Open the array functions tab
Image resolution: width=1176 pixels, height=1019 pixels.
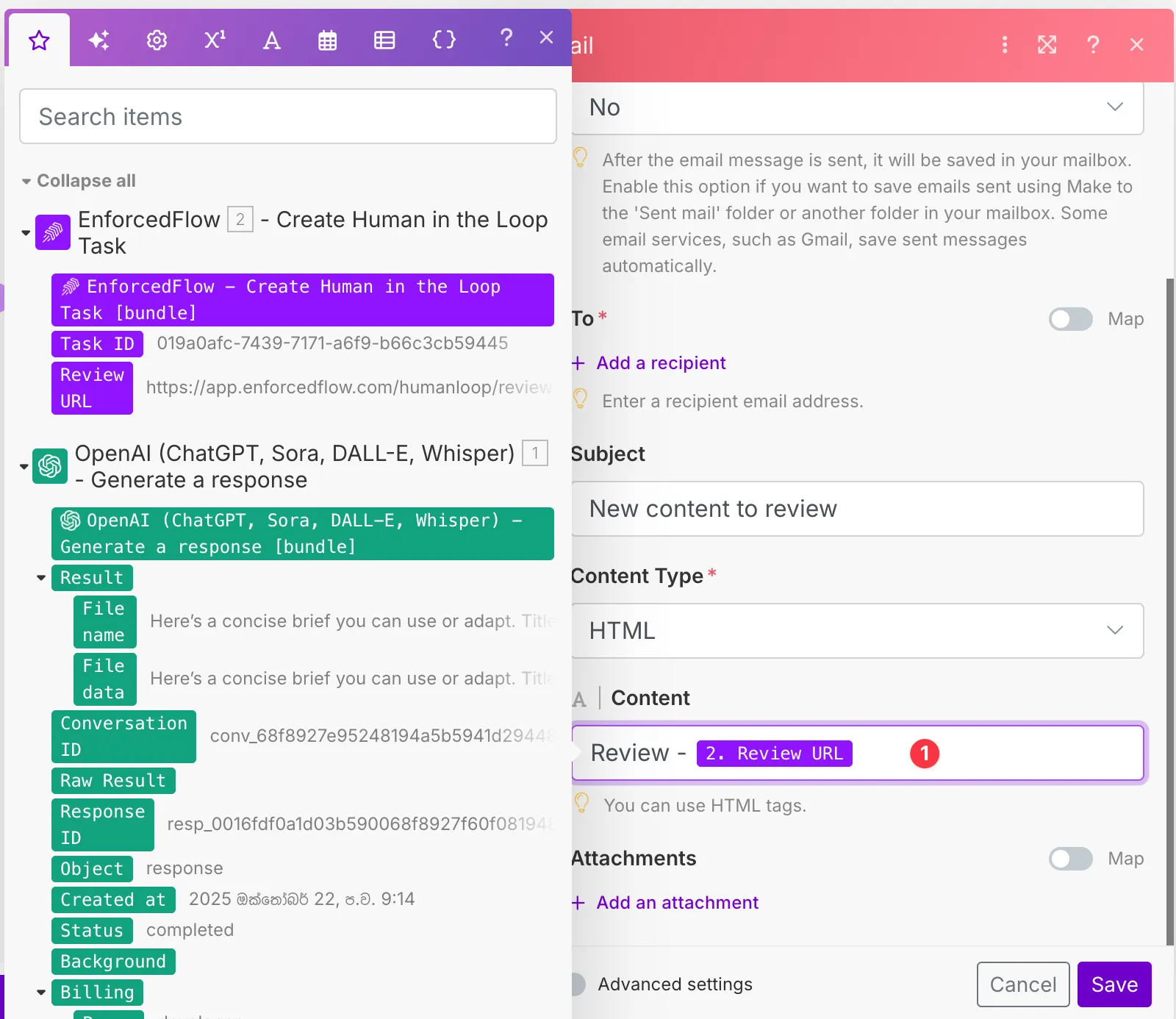click(x=384, y=40)
